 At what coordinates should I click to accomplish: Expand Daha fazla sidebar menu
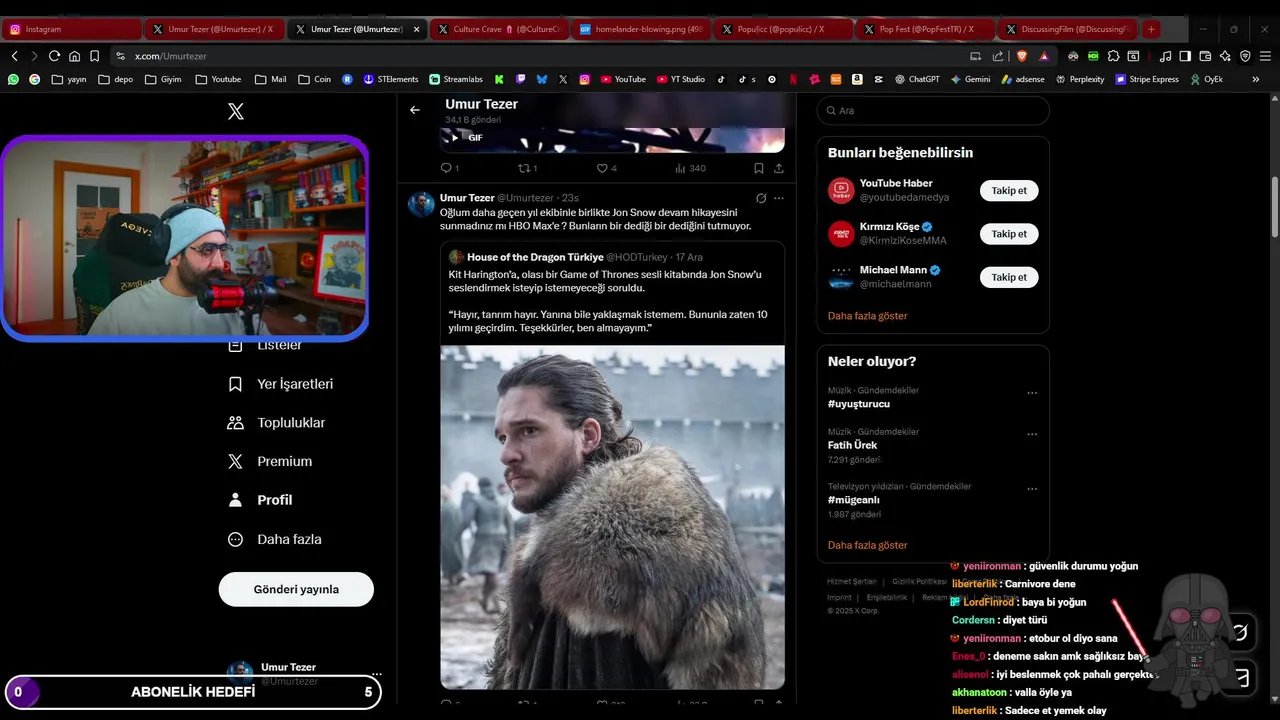coord(275,539)
